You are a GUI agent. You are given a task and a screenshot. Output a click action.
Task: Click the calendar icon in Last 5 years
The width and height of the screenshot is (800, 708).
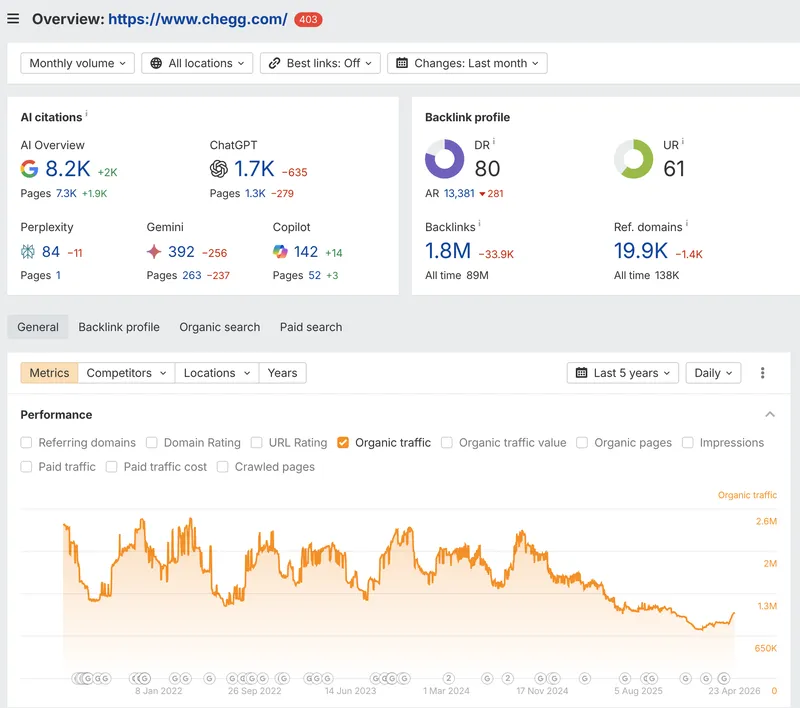pos(581,373)
